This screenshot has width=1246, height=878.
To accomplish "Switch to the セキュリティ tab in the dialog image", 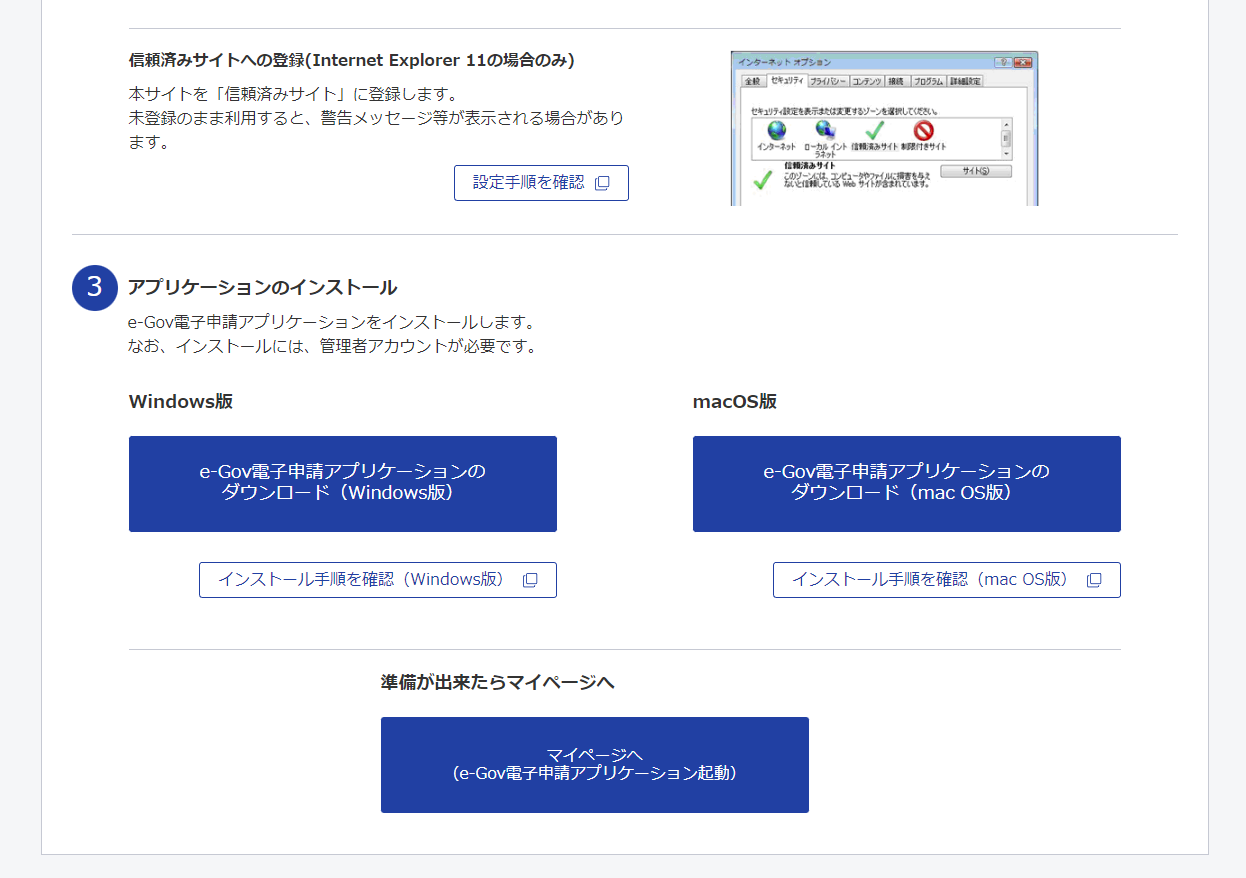I will [x=787, y=81].
